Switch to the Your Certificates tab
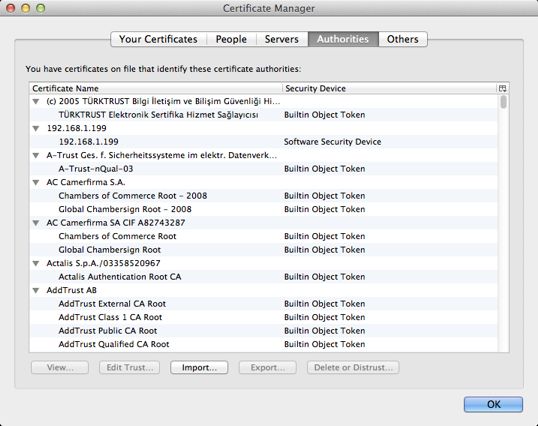 coord(159,39)
